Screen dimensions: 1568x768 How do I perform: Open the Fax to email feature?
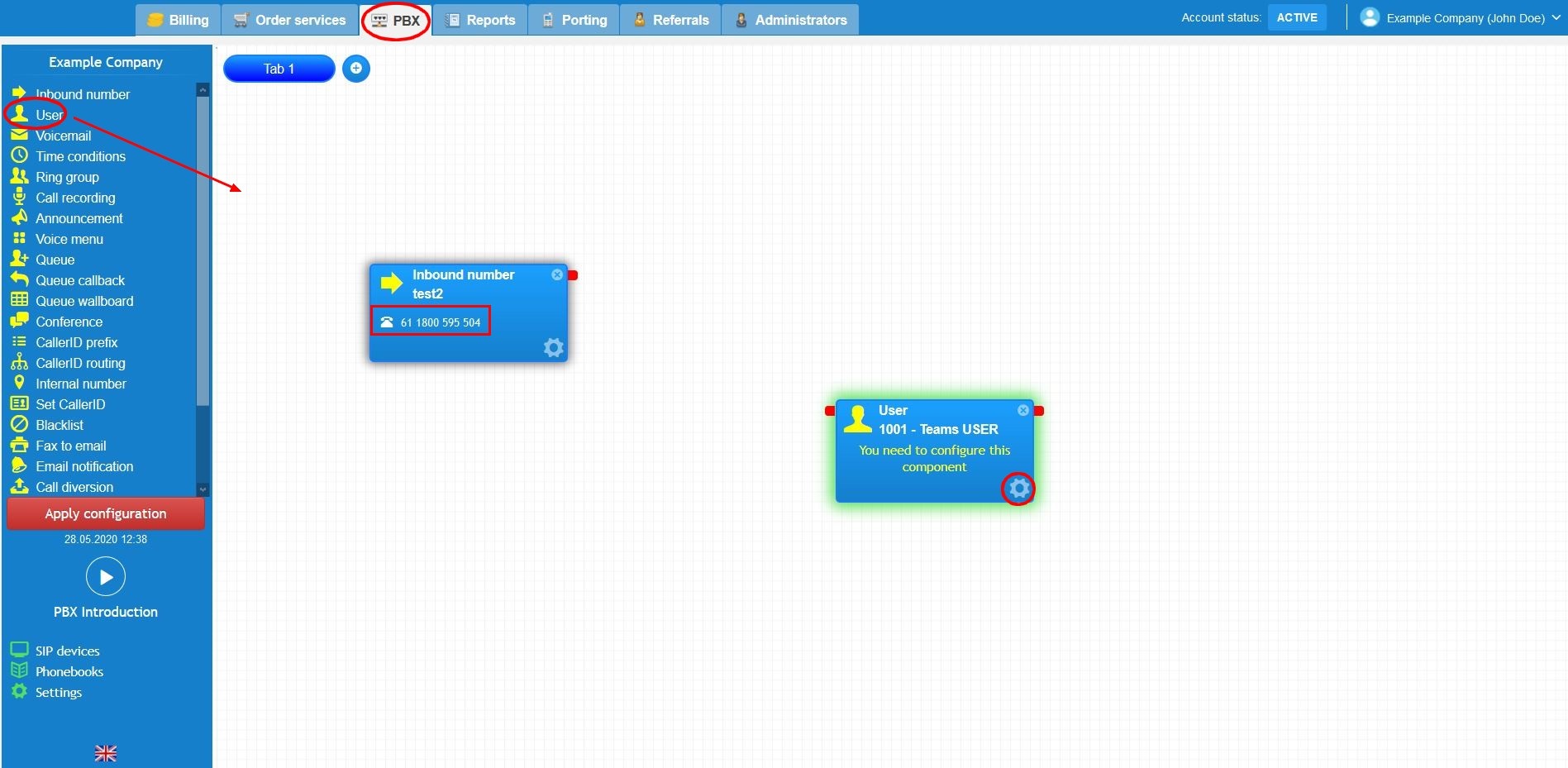(x=69, y=445)
